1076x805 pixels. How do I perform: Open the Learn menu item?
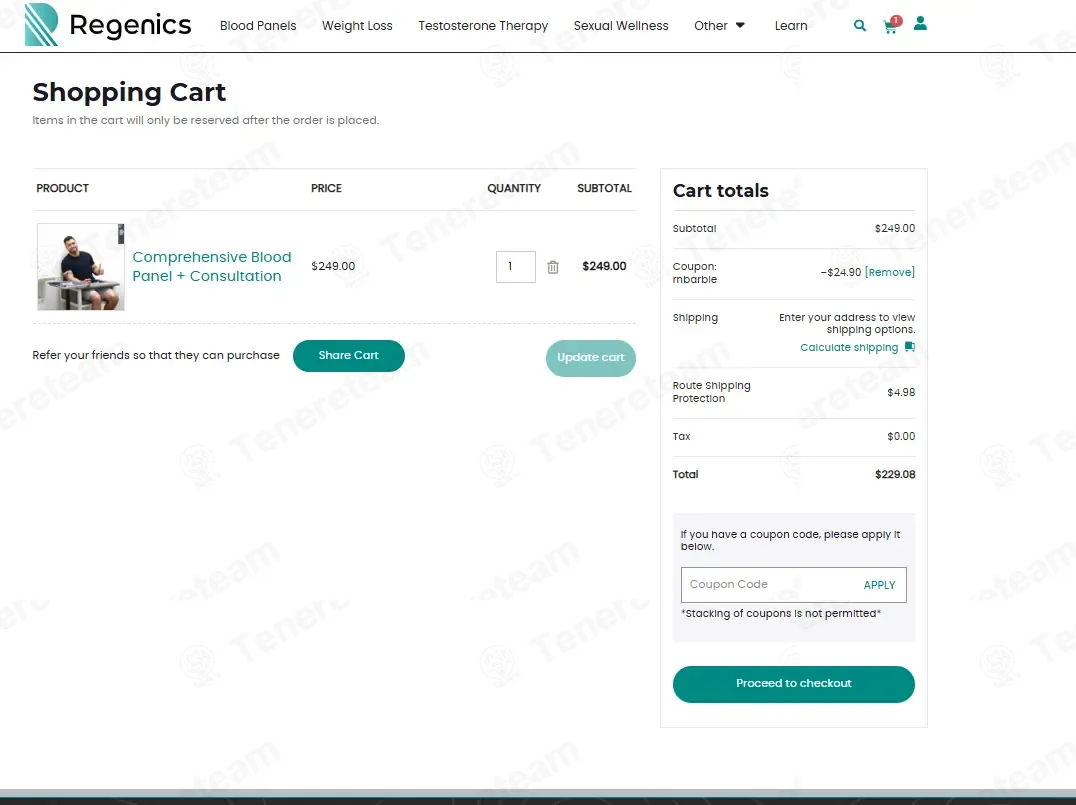(x=791, y=25)
